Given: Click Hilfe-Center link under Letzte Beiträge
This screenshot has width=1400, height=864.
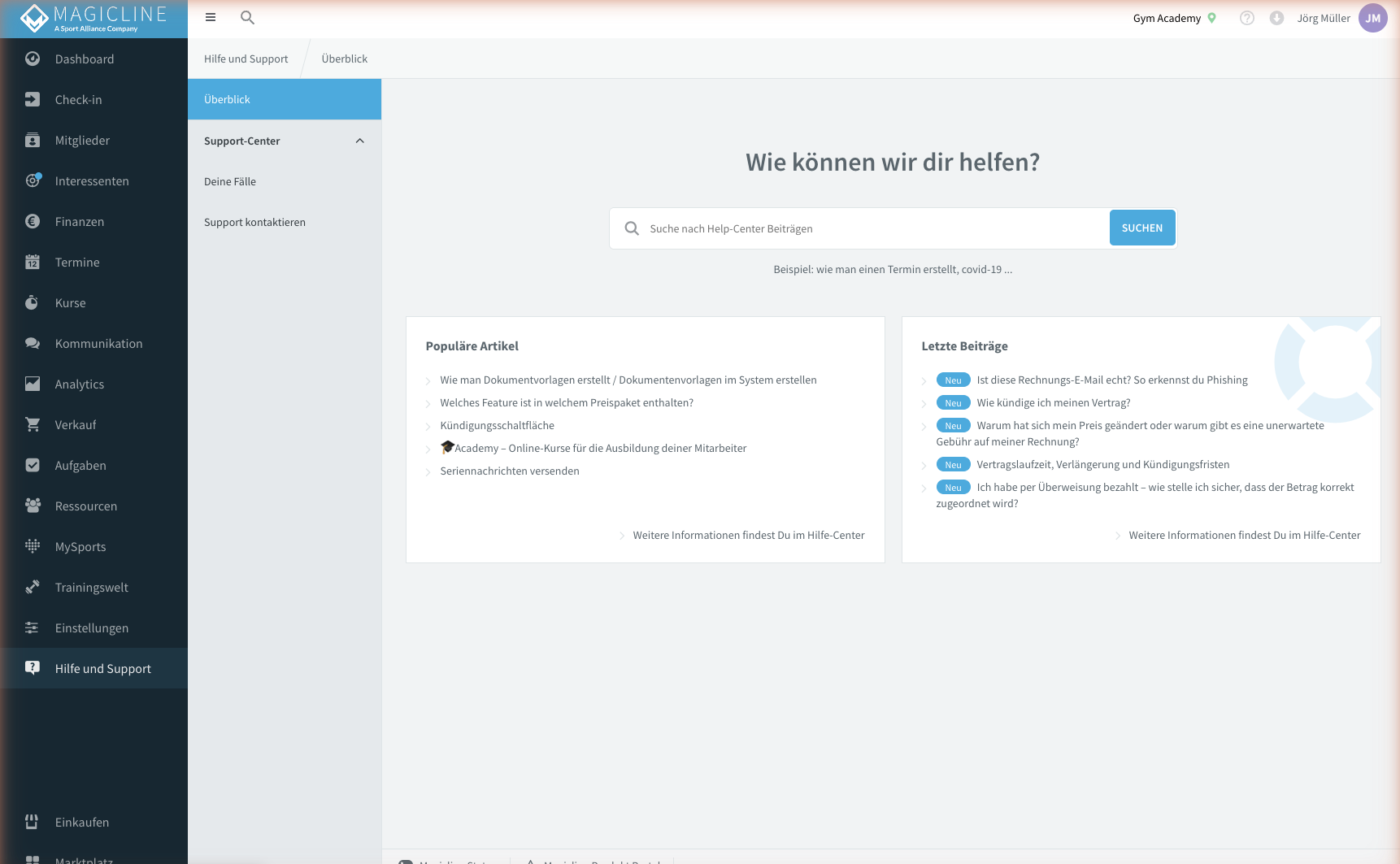Looking at the screenshot, I should tap(1245, 535).
